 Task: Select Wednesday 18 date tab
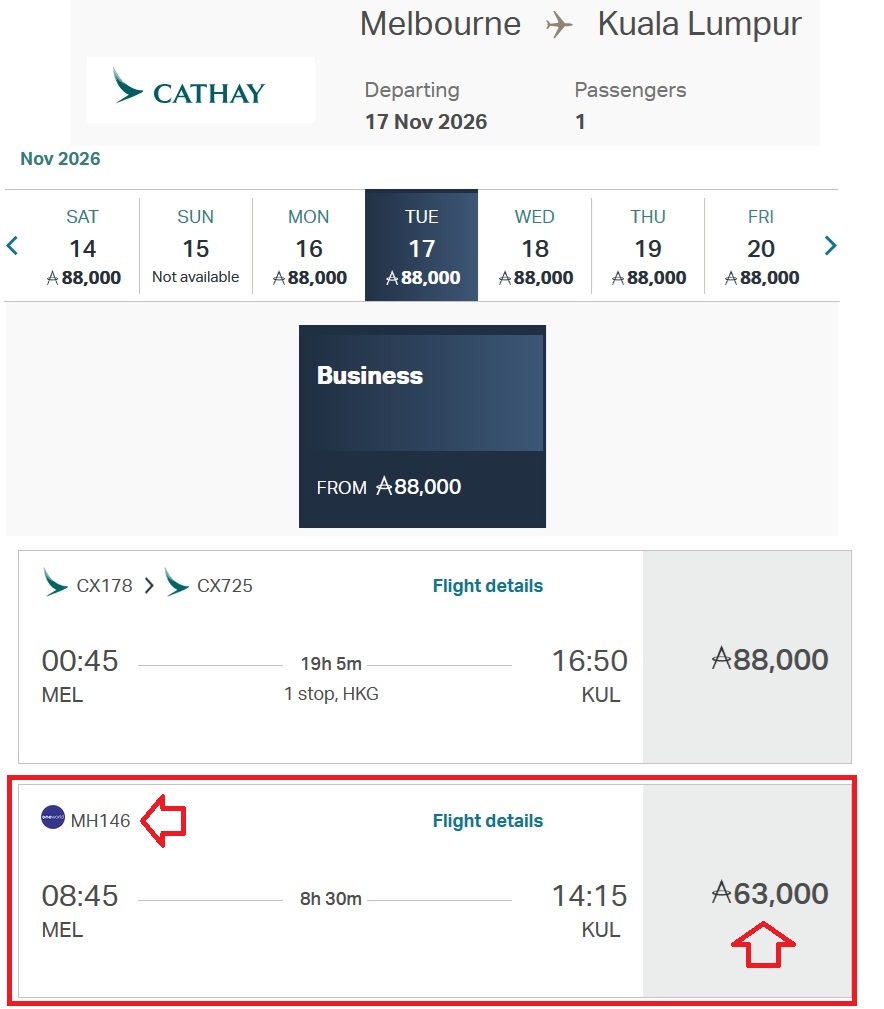coord(535,246)
